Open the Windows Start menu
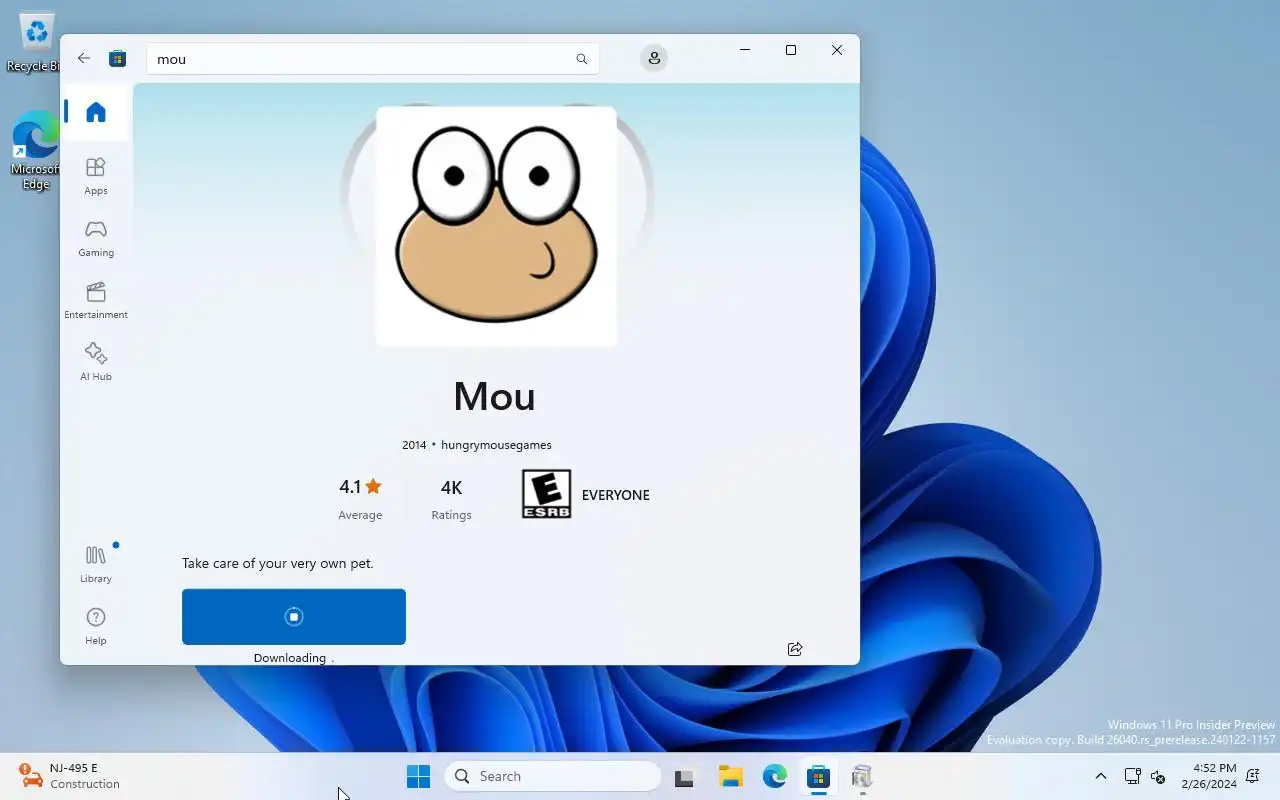 pyautogui.click(x=418, y=776)
